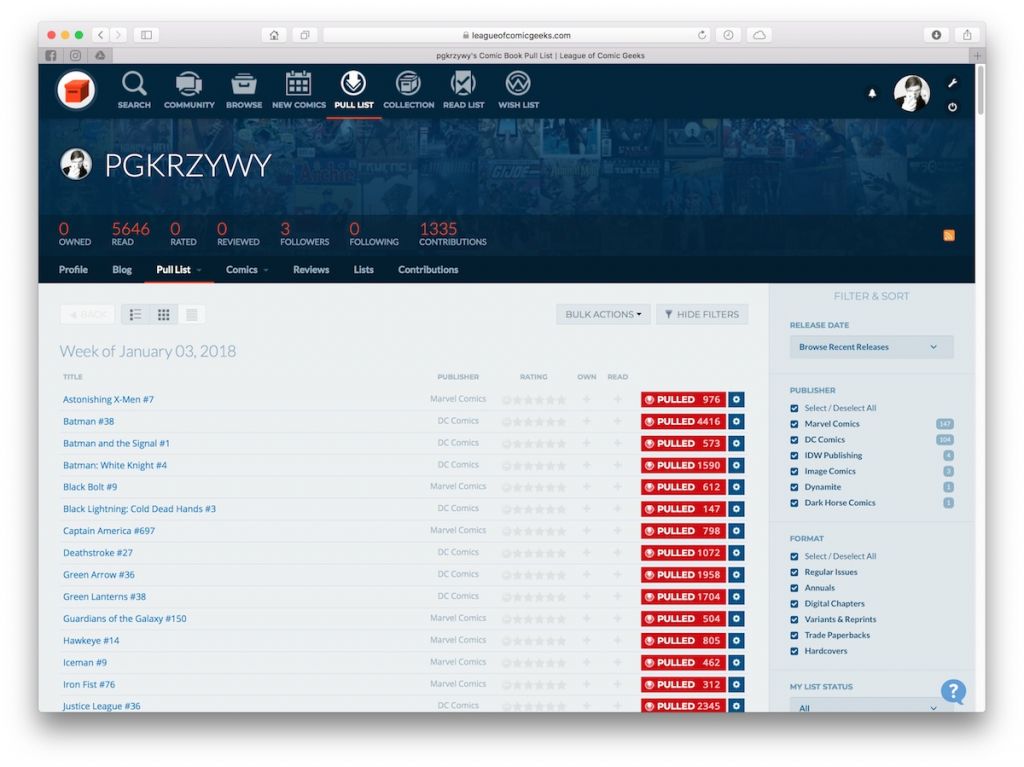Open the Collection icon
Viewport: 1024px width, 767px height.
408,90
